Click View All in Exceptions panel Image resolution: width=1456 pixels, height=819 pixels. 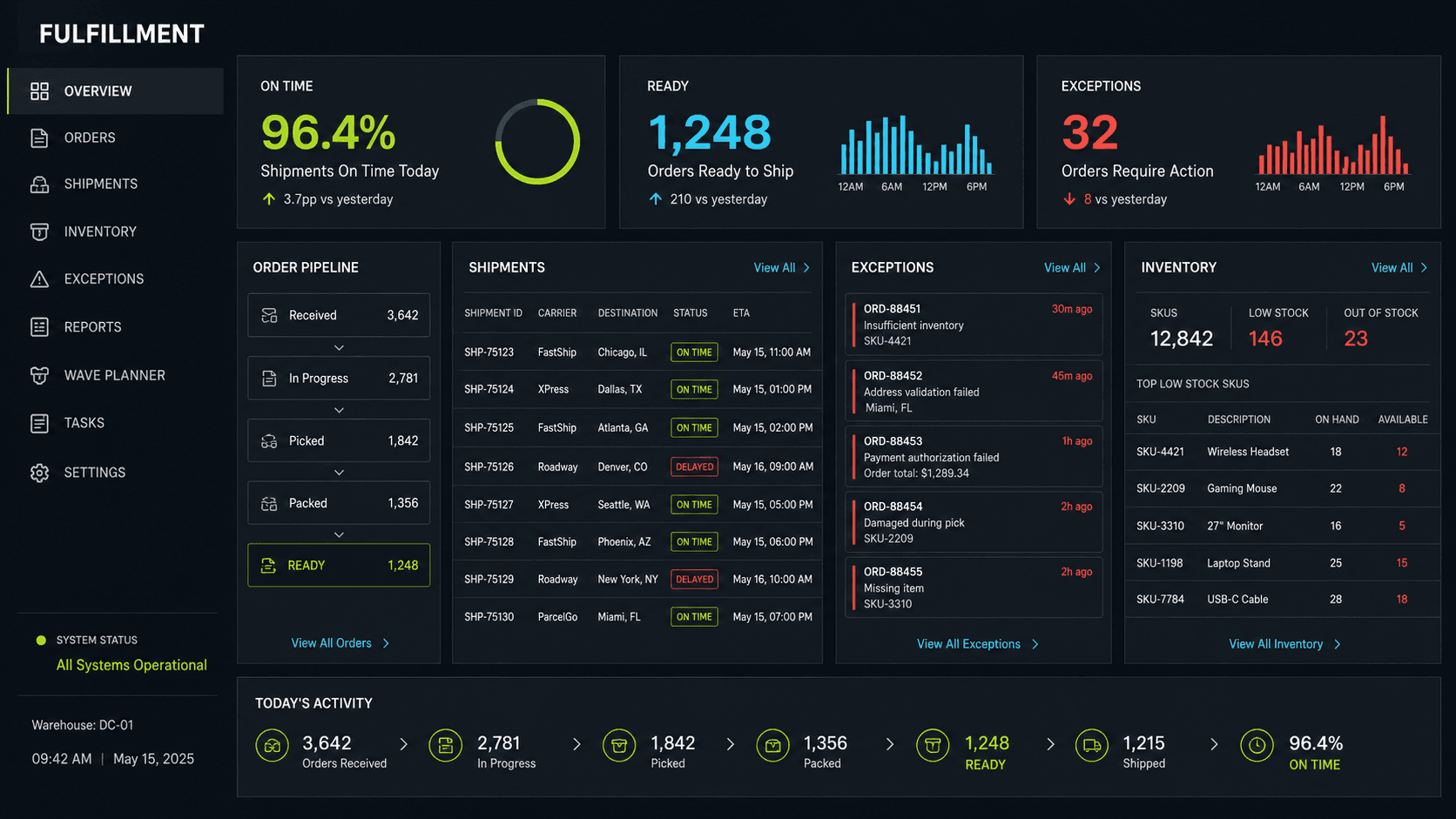(x=1072, y=268)
